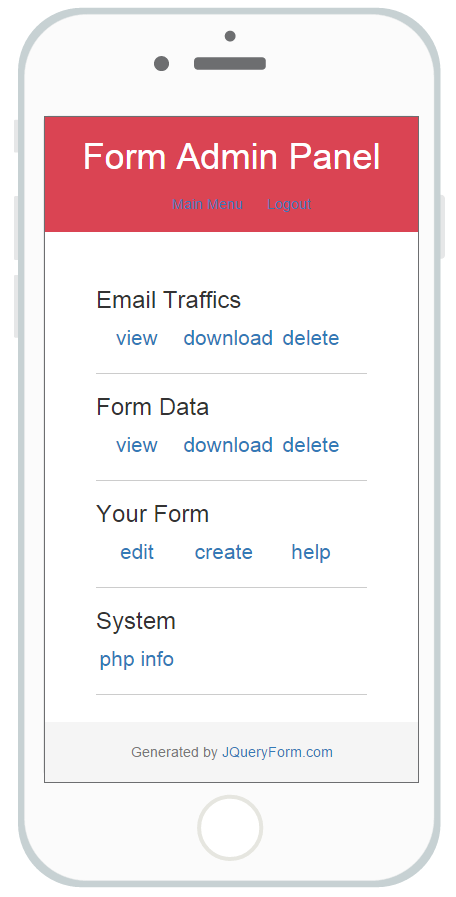Click the Email Traffics heading
Image resolution: width=456 pixels, height=897 pixels.
pyautogui.click(x=168, y=300)
